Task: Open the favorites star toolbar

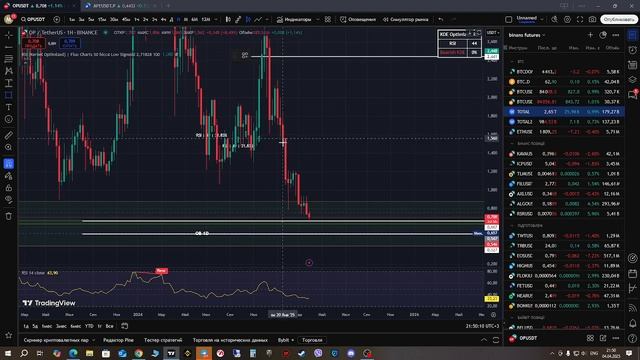Action: (9, 335)
